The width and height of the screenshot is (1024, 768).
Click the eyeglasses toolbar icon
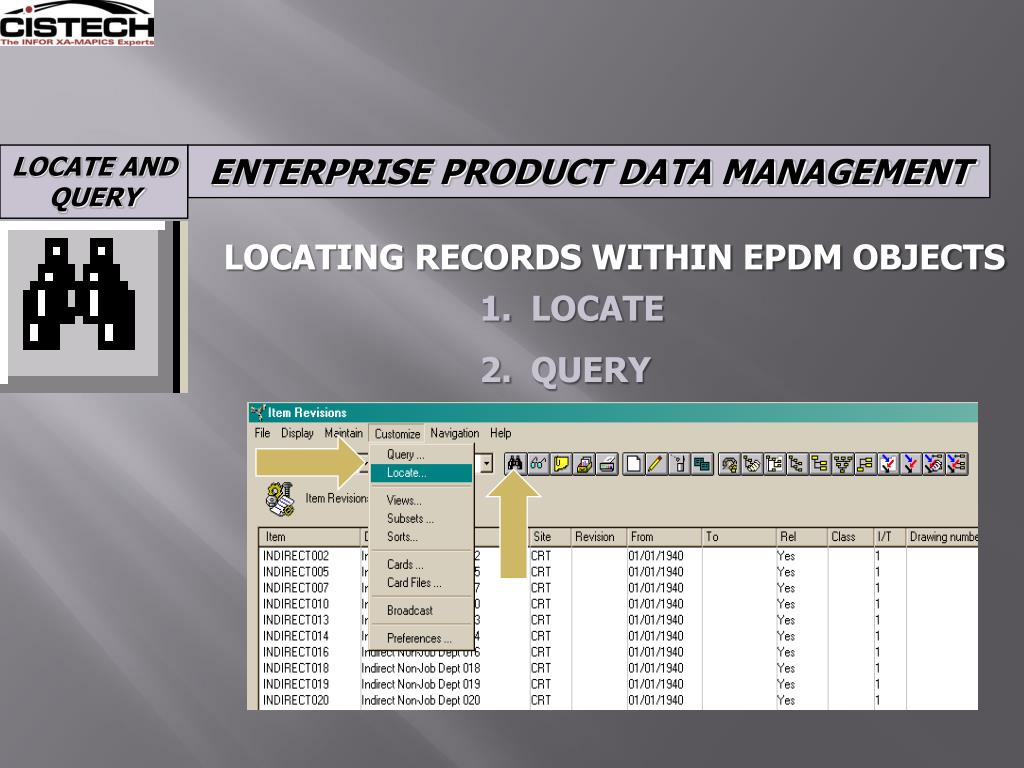tap(538, 464)
